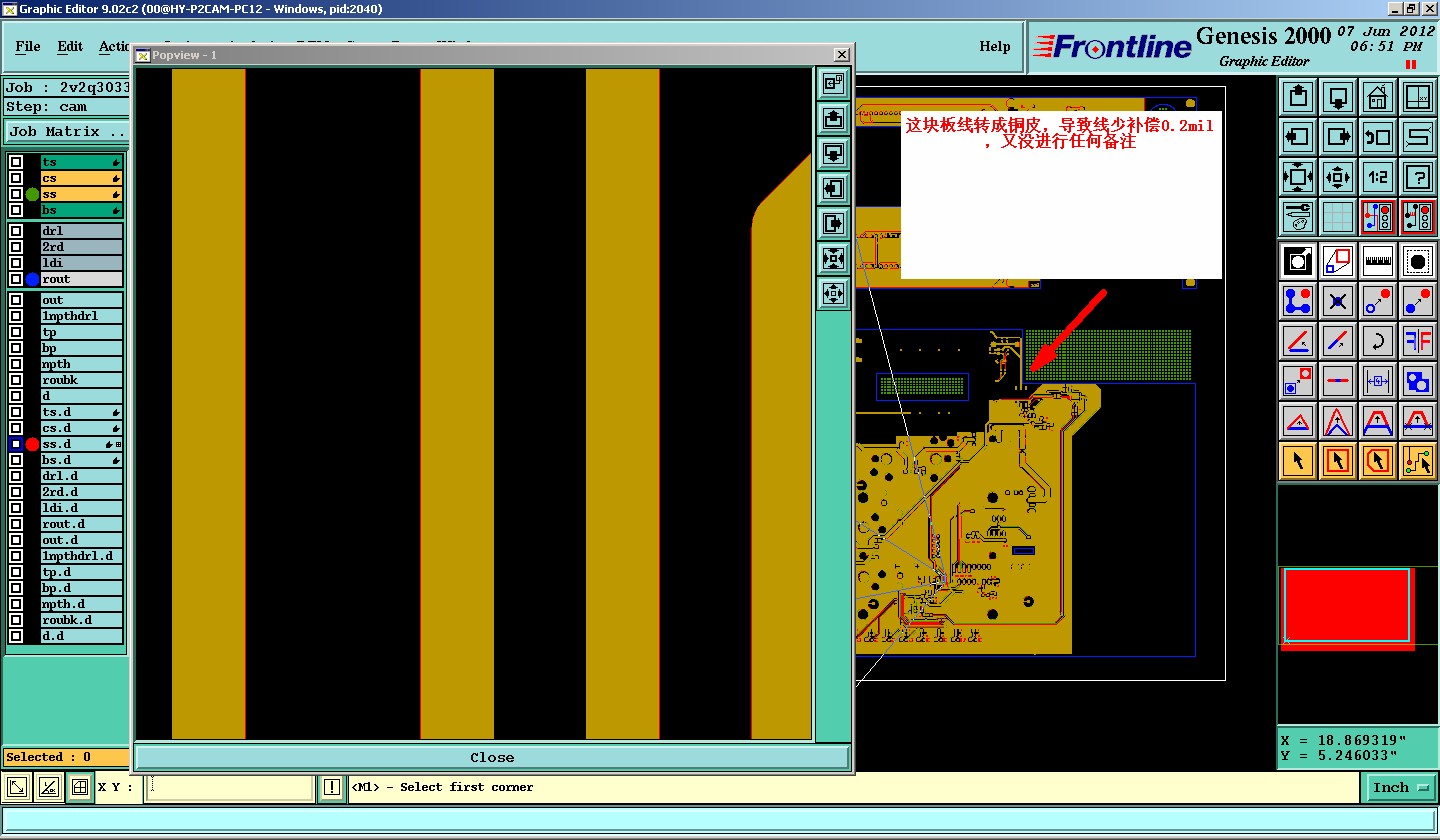Click pan-up icon in Popview side toolbar

coord(833,119)
